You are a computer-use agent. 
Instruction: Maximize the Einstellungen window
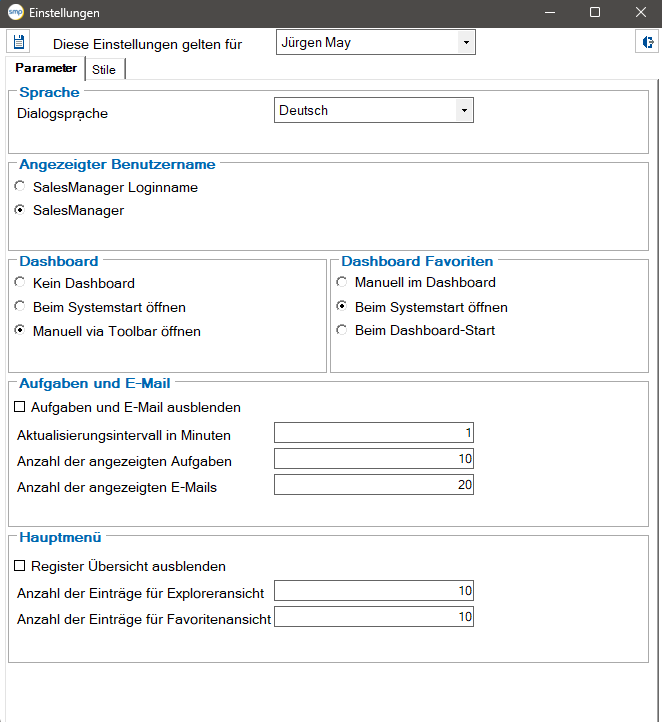(595, 12)
